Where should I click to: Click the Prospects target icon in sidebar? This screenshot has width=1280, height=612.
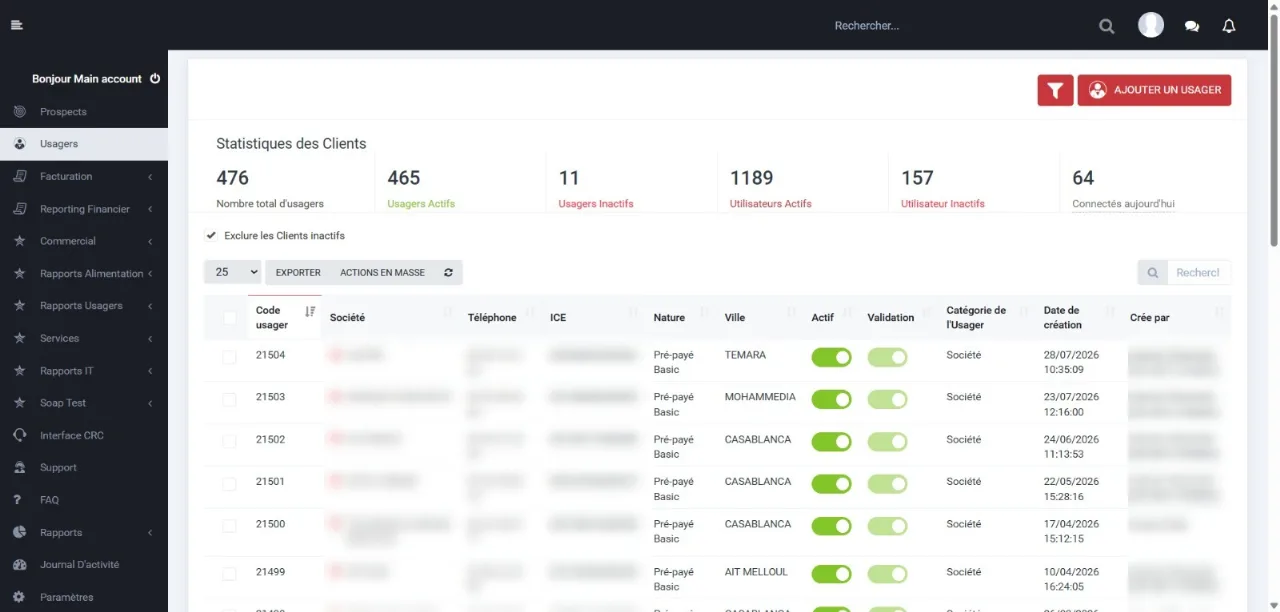click(x=19, y=111)
